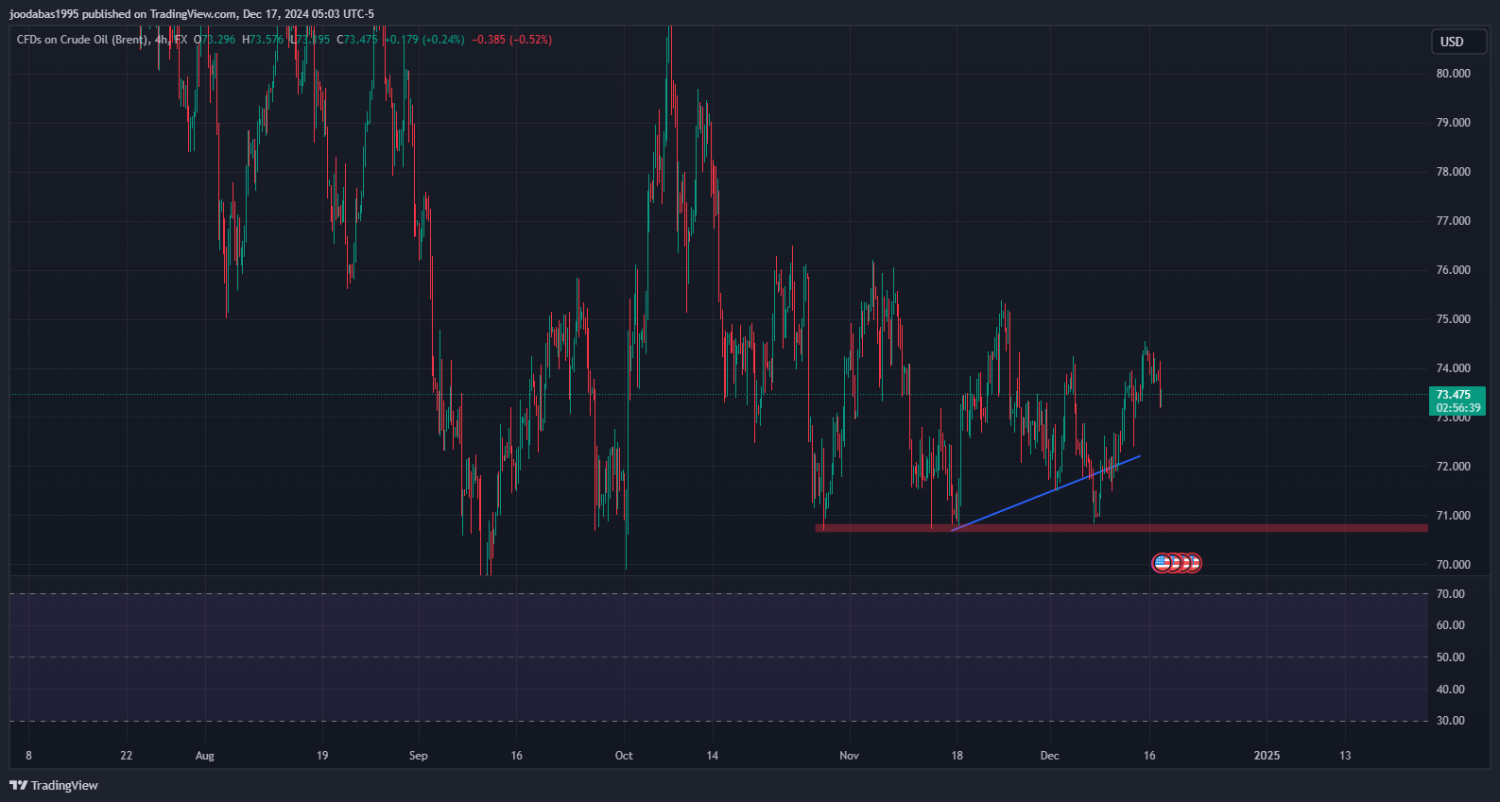Image resolution: width=1500 pixels, height=802 pixels.
Task: Click the Aug label on time axis
Action: [x=205, y=755]
